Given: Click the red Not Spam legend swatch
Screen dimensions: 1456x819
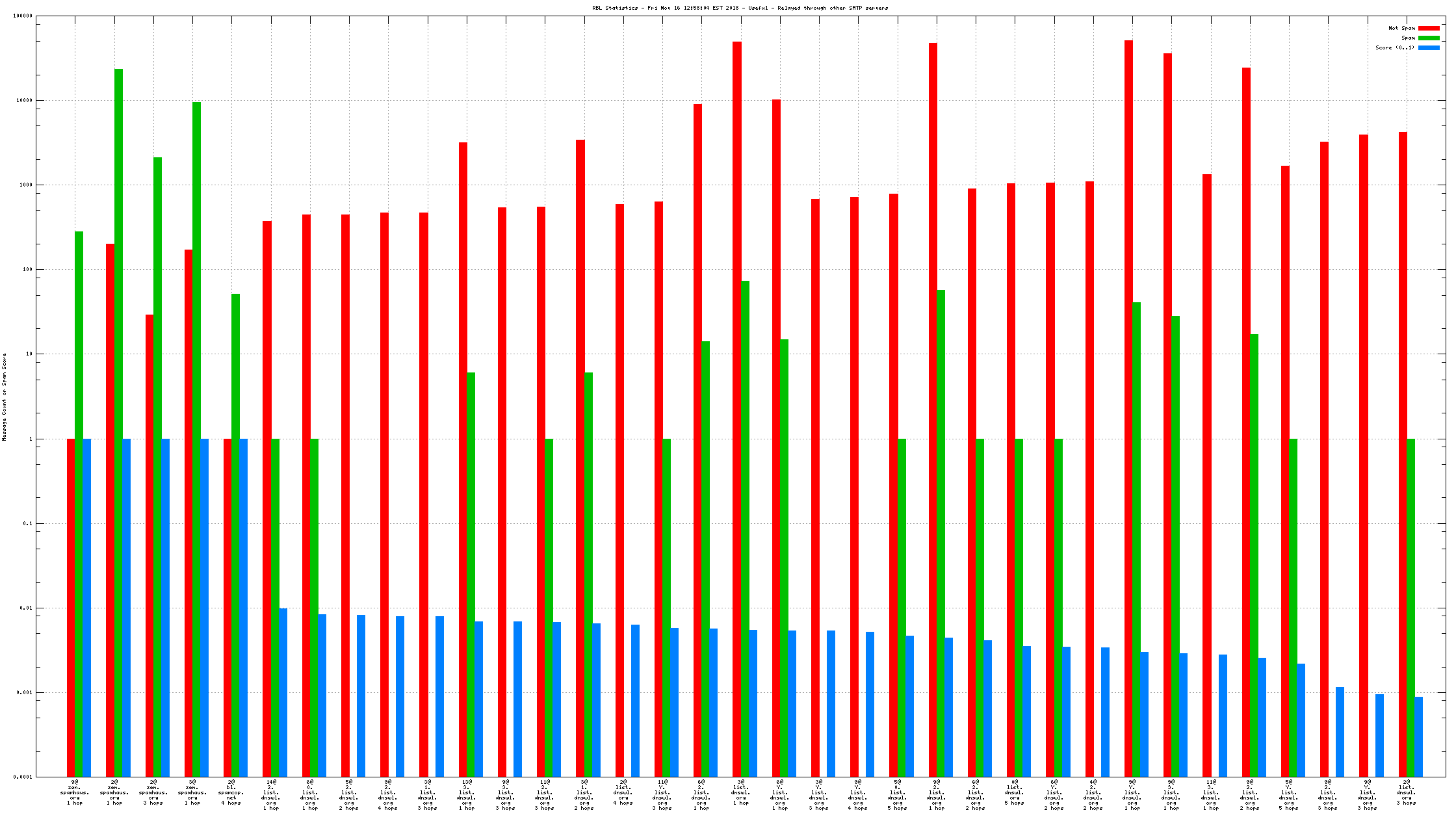Looking at the screenshot, I should pos(1429,28).
